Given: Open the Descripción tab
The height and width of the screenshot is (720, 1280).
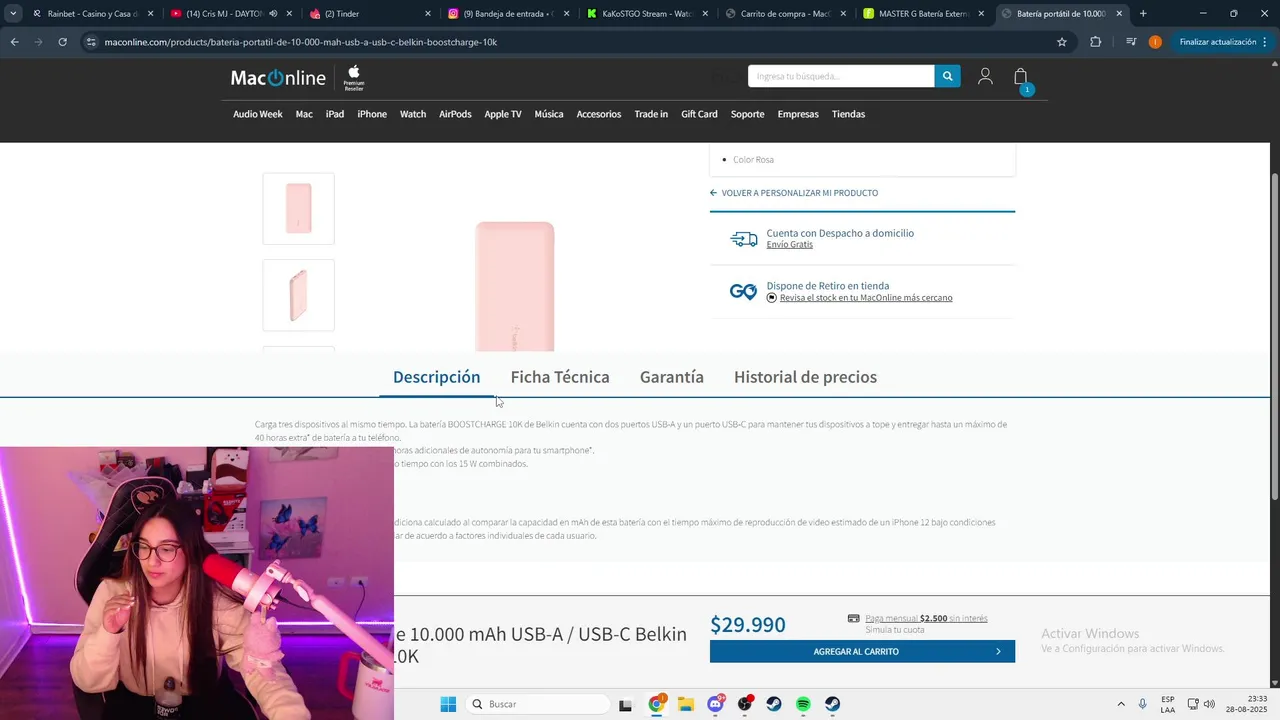Looking at the screenshot, I should (436, 377).
